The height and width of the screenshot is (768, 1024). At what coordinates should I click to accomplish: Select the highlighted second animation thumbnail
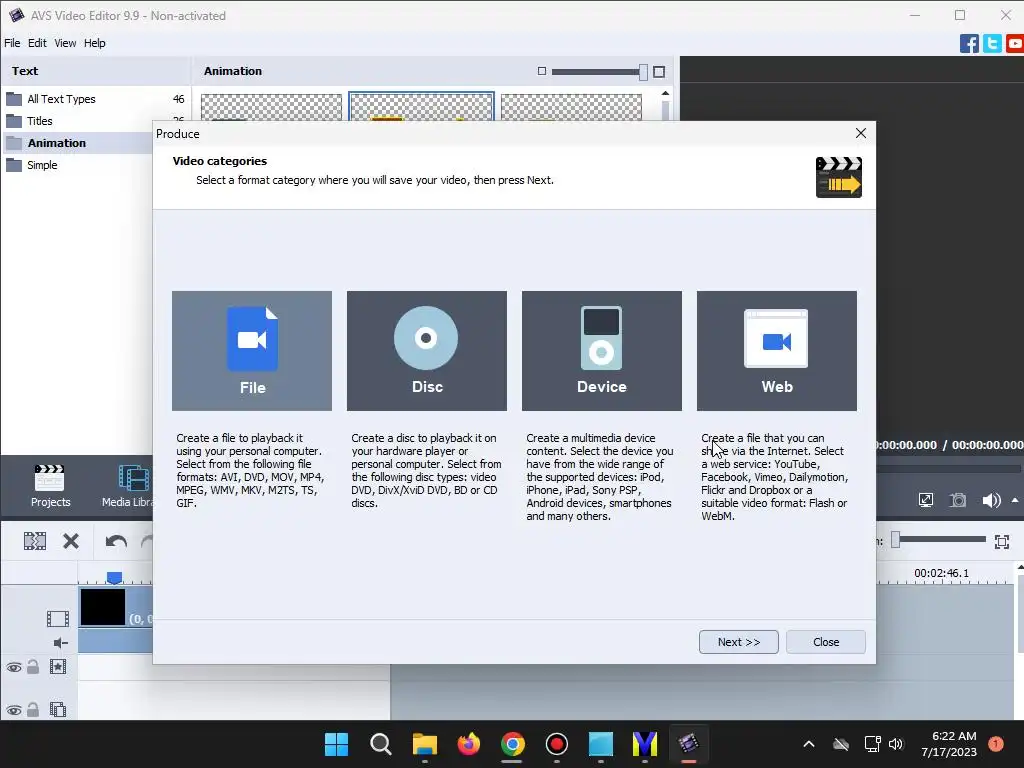click(x=421, y=107)
